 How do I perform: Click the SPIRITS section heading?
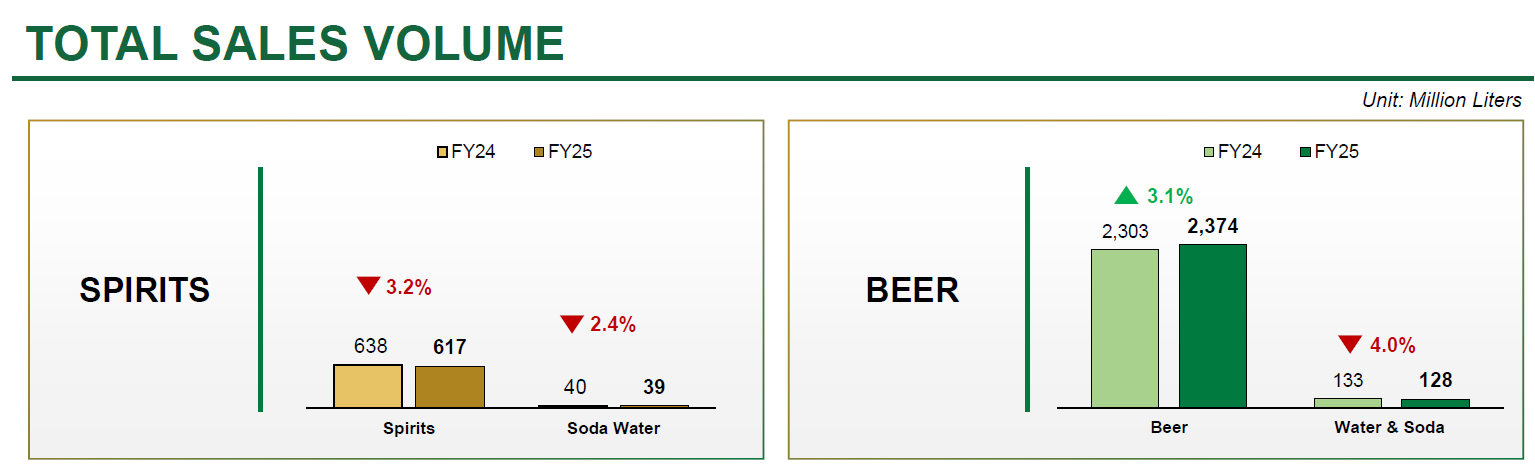145,290
